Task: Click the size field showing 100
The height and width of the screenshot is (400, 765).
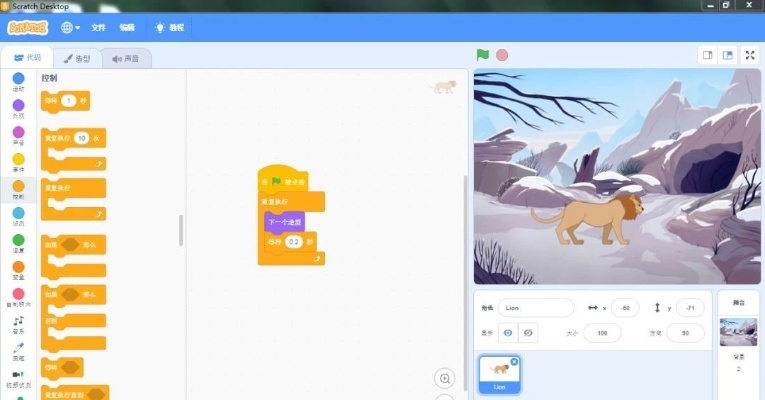Action: (x=603, y=333)
